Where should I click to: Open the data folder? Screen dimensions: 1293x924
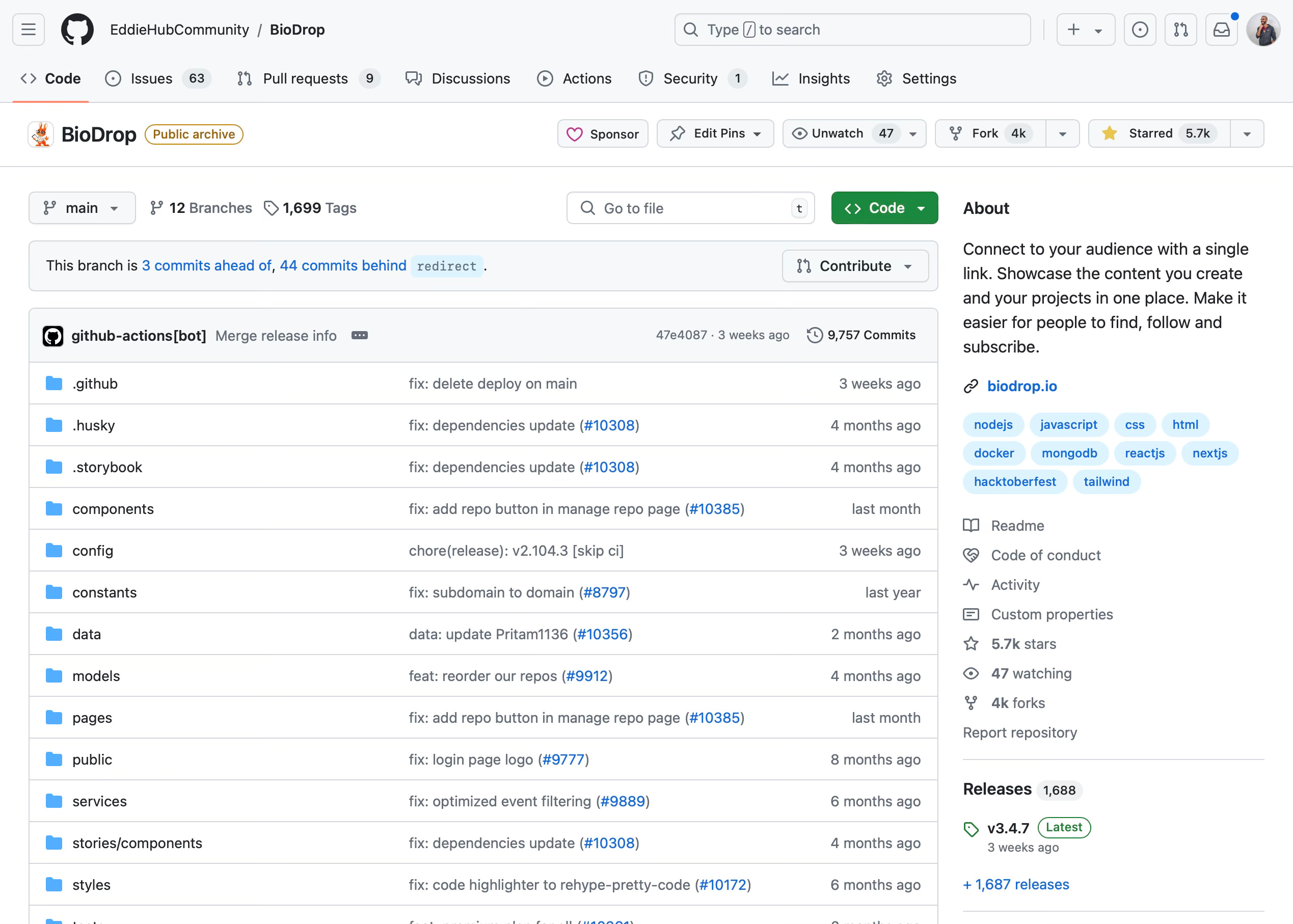[x=87, y=634]
